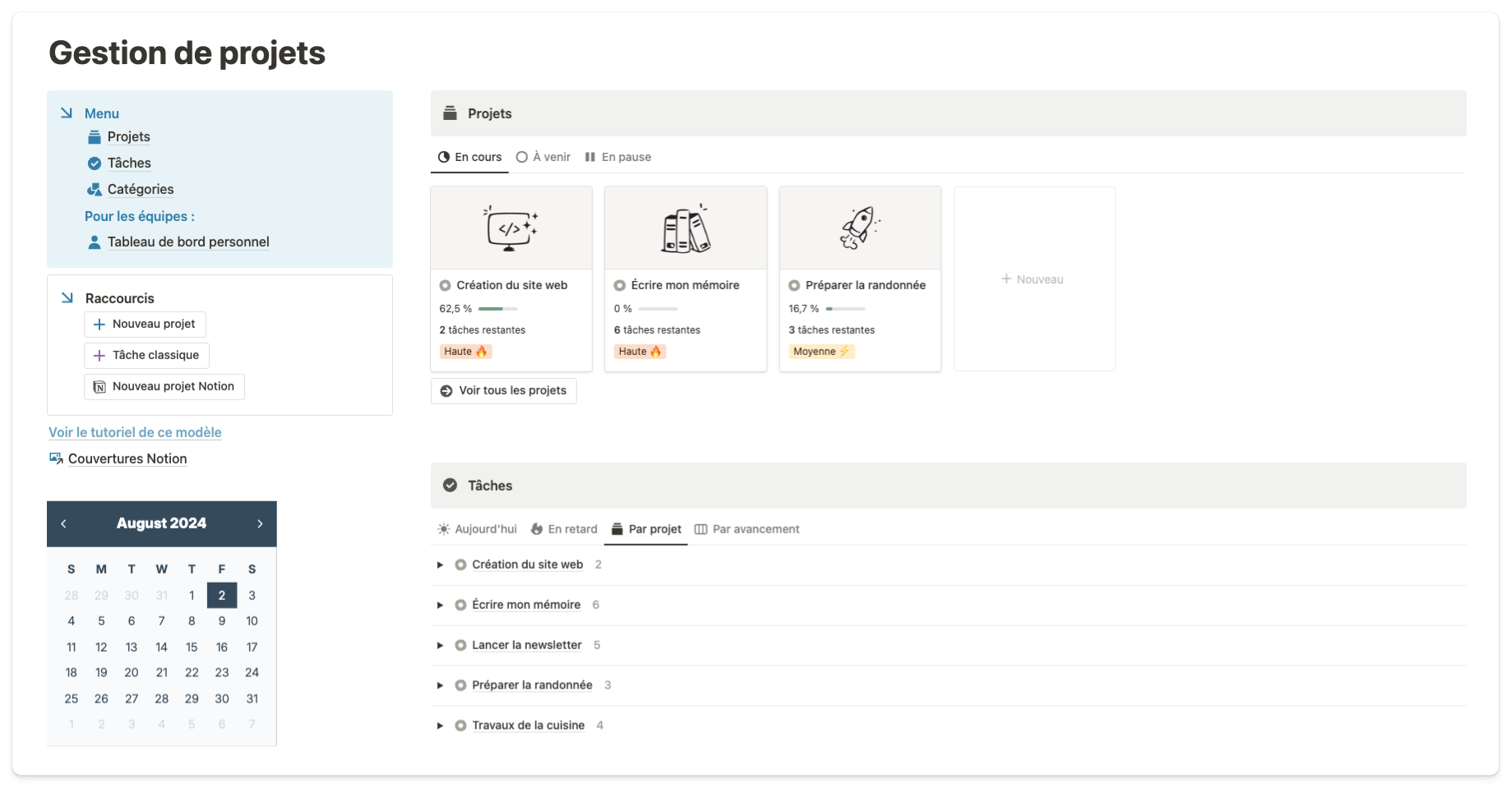1512x788 pixels.
Task: Collapse the Menu section arrow
Action: pyautogui.click(x=67, y=113)
